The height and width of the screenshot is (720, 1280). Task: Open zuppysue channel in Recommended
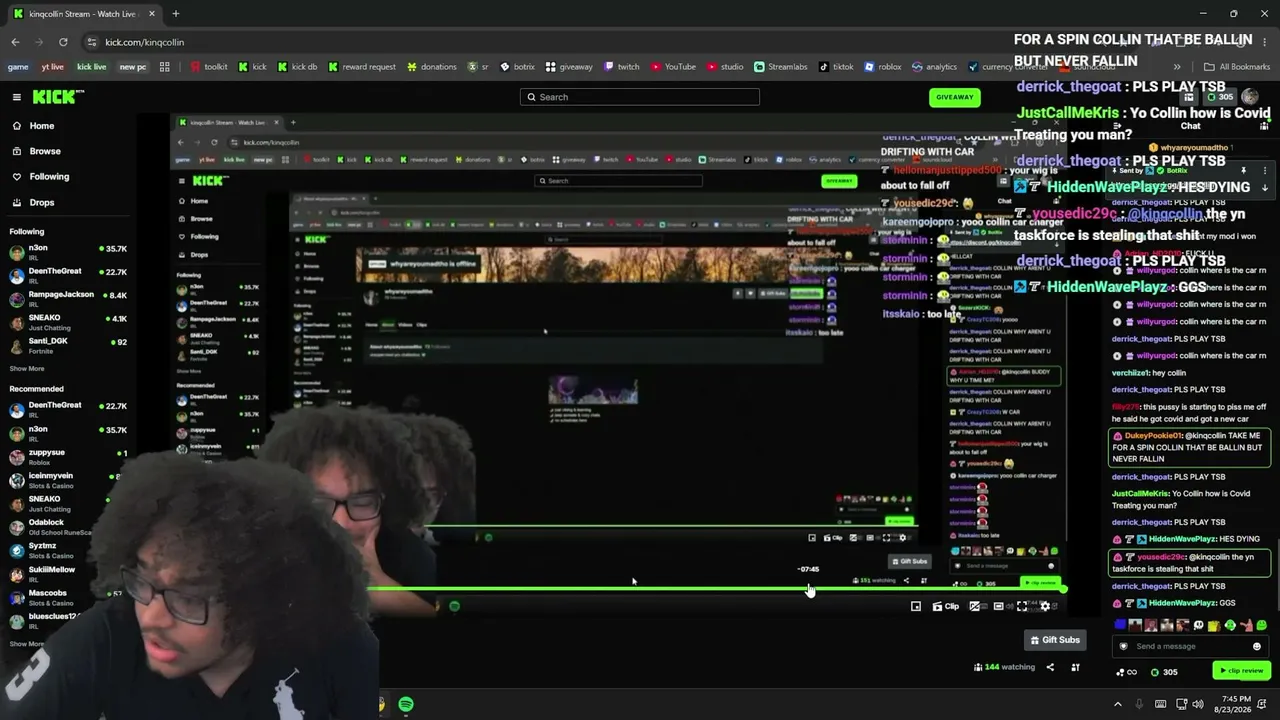(x=68, y=457)
